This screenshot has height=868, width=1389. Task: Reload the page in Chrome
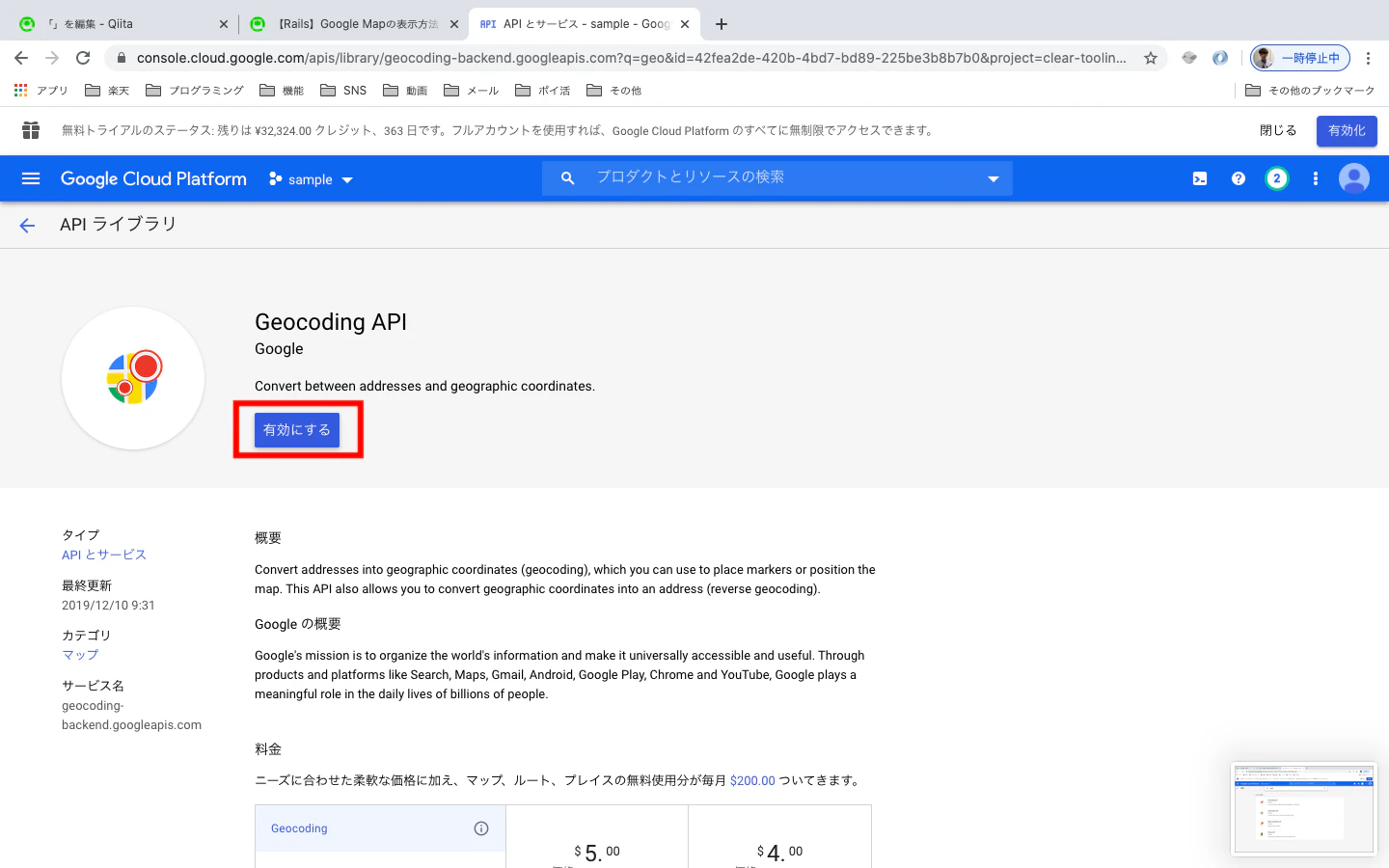point(83,58)
